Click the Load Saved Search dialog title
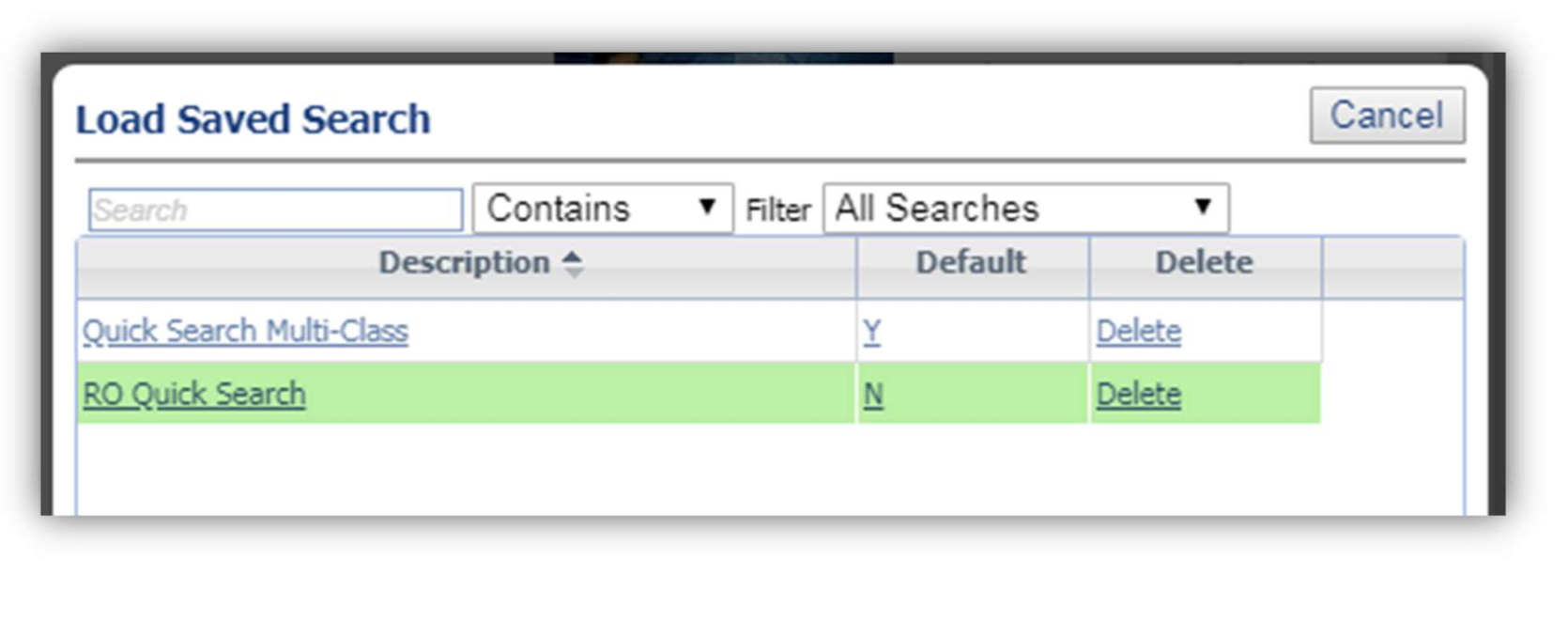The width and height of the screenshot is (1568, 622). [x=254, y=119]
